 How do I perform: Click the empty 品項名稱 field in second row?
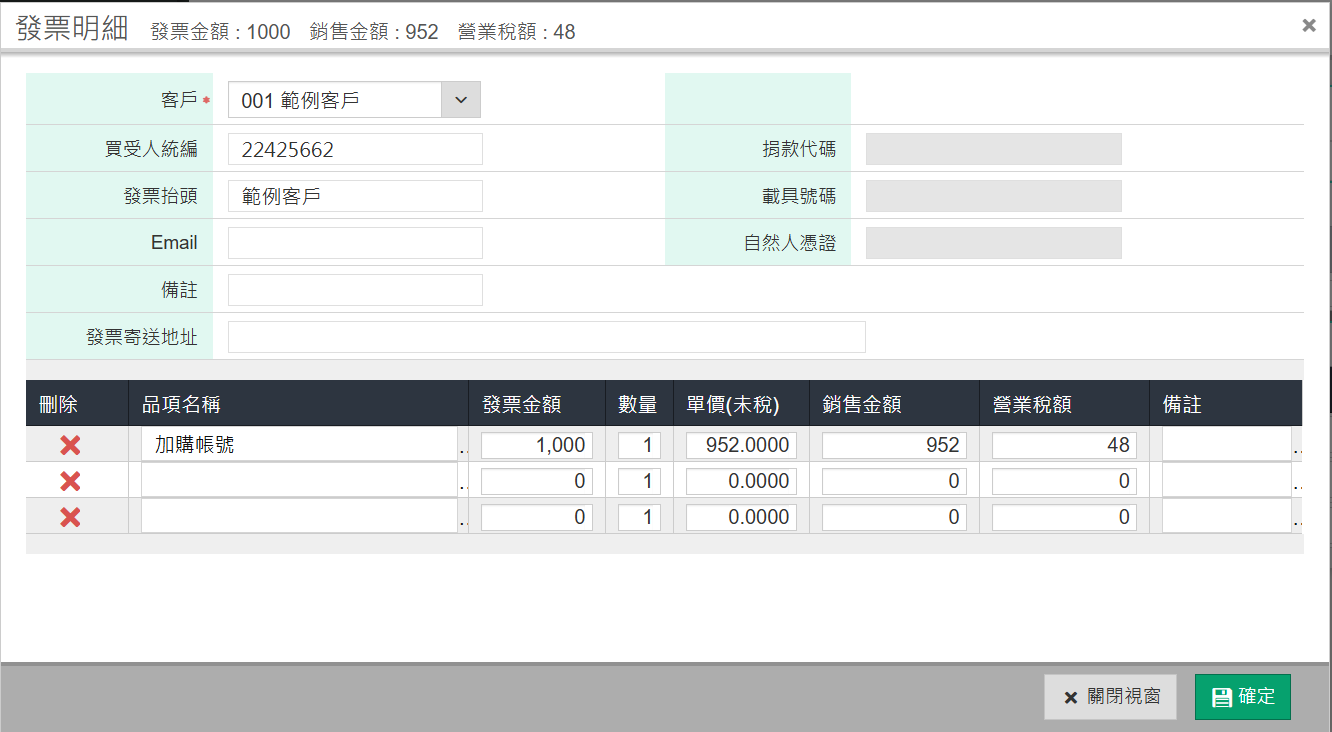click(x=298, y=482)
